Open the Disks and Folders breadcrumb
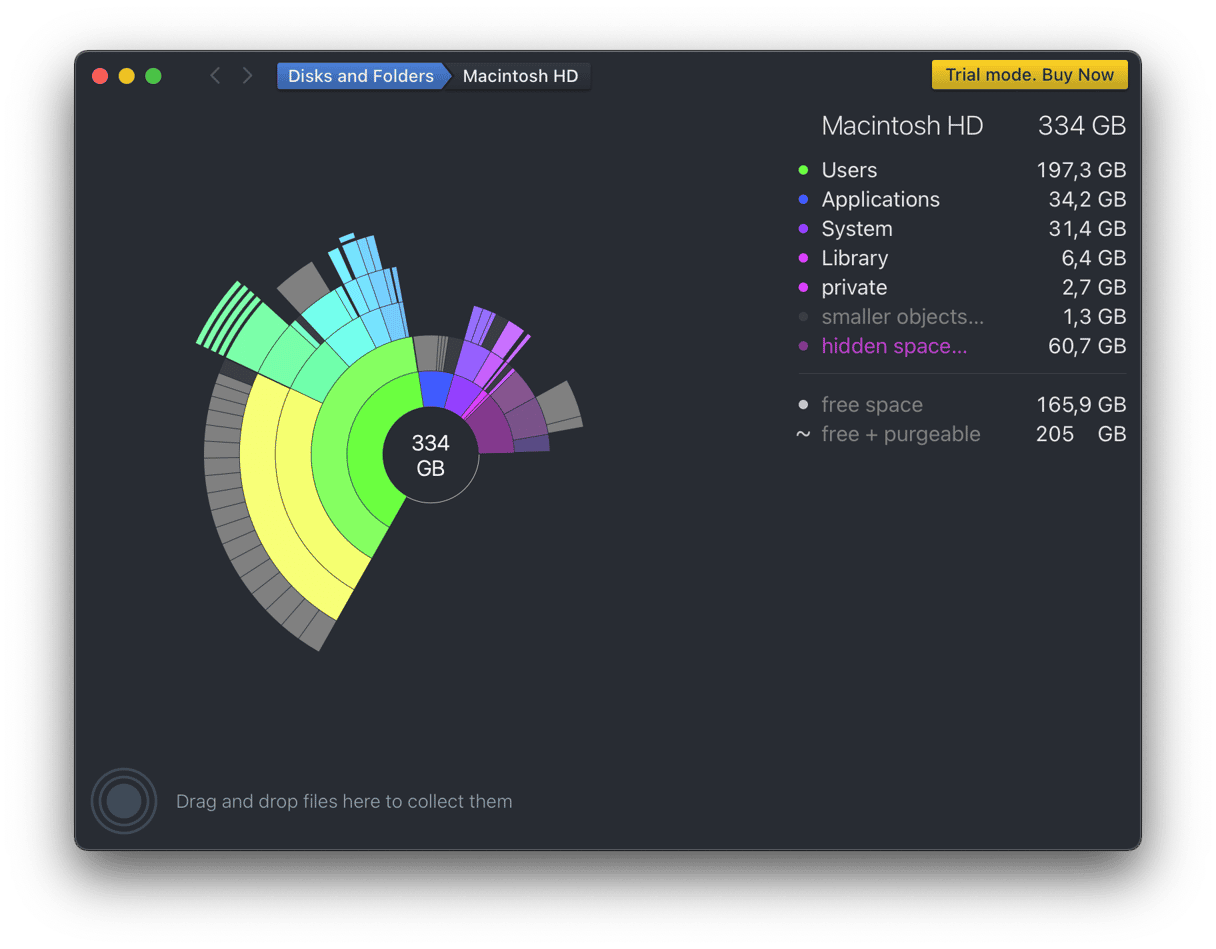The width and height of the screenshot is (1216, 949). pos(360,76)
